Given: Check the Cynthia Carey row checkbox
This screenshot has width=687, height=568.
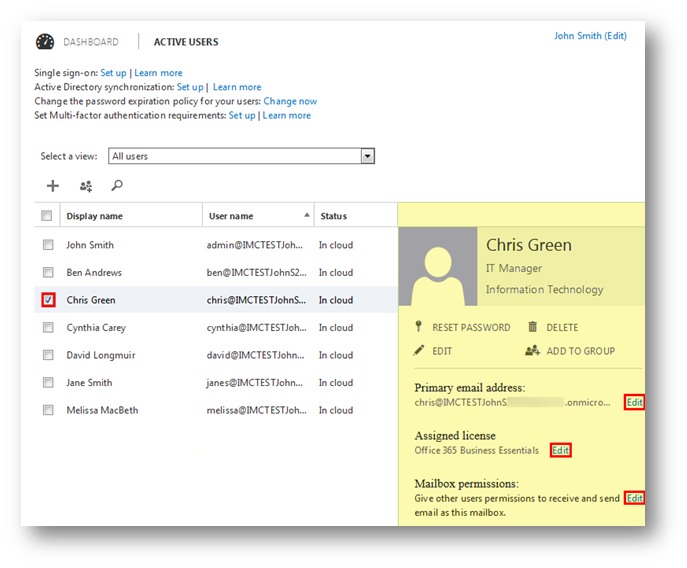Looking at the screenshot, I should pyautogui.click(x=48, y=327).
